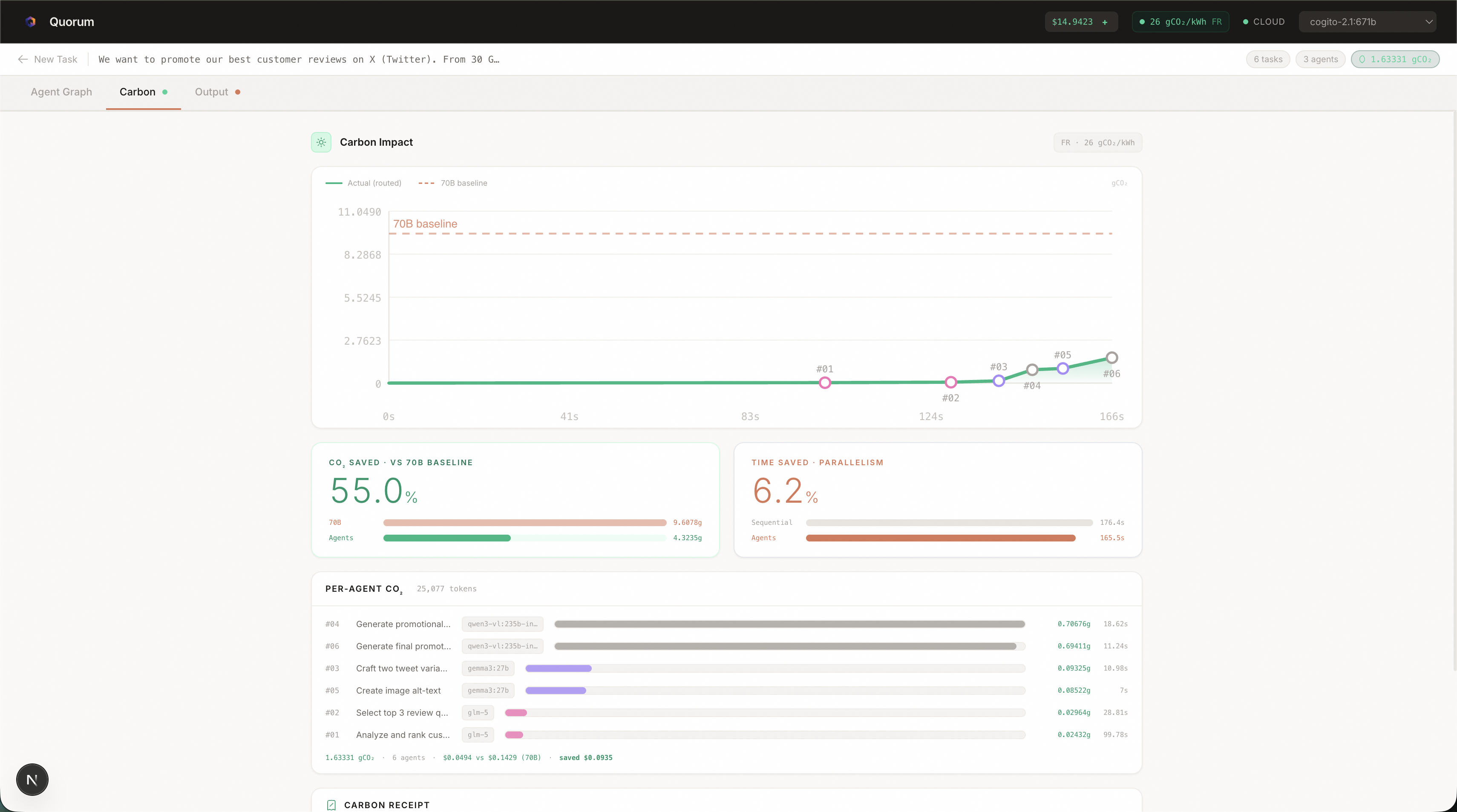The image size is (1457, 812).
Task: Click the leaf gCO₂ total badge
Action: point(1395,59)
